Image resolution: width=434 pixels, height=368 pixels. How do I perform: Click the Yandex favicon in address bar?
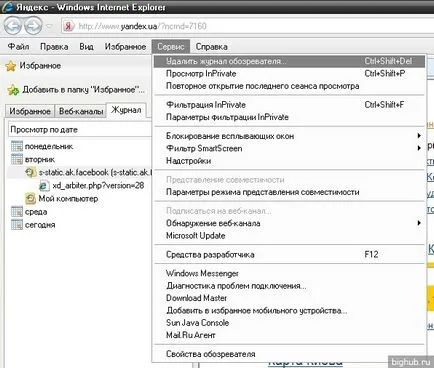coord(68,26)
